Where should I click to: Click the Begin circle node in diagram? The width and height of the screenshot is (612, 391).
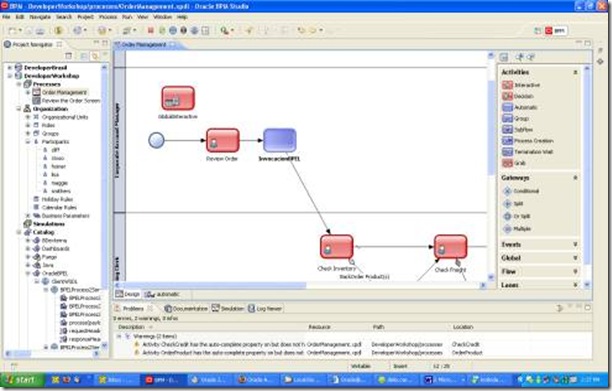(x=156, y=140)
